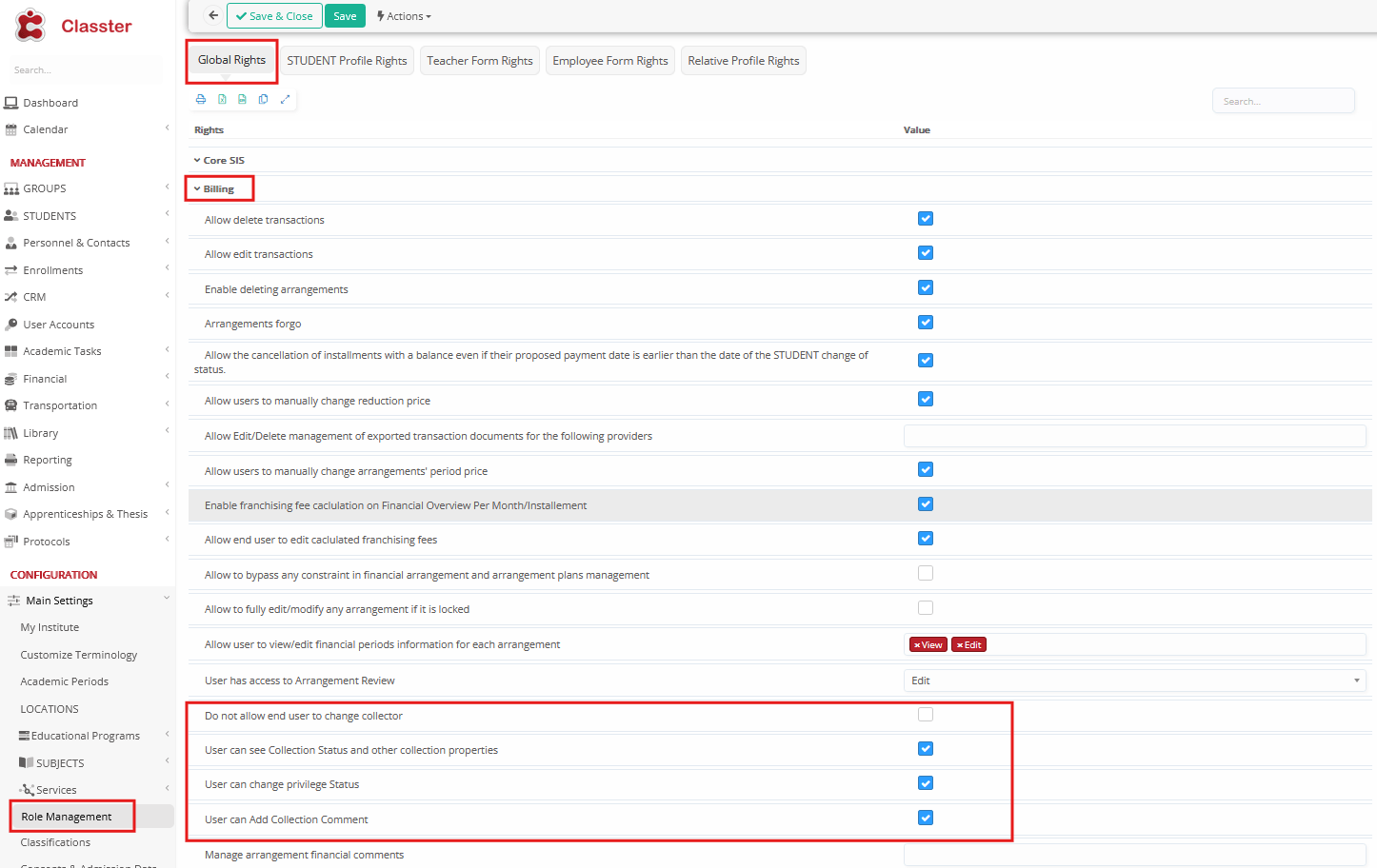Open Role Management in the sidebar
Viewport: 1377px width, 868px height.
tap(67, 817)
